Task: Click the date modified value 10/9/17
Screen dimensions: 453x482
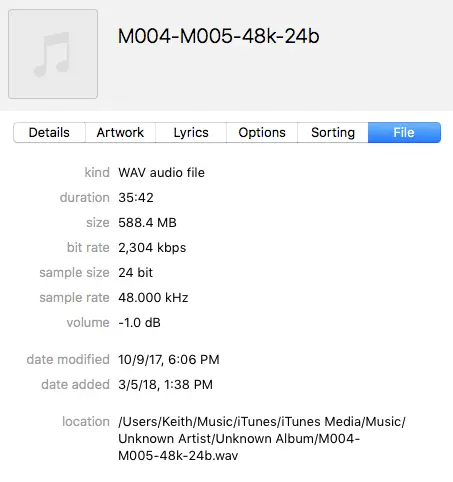Action: click(169, 360)
